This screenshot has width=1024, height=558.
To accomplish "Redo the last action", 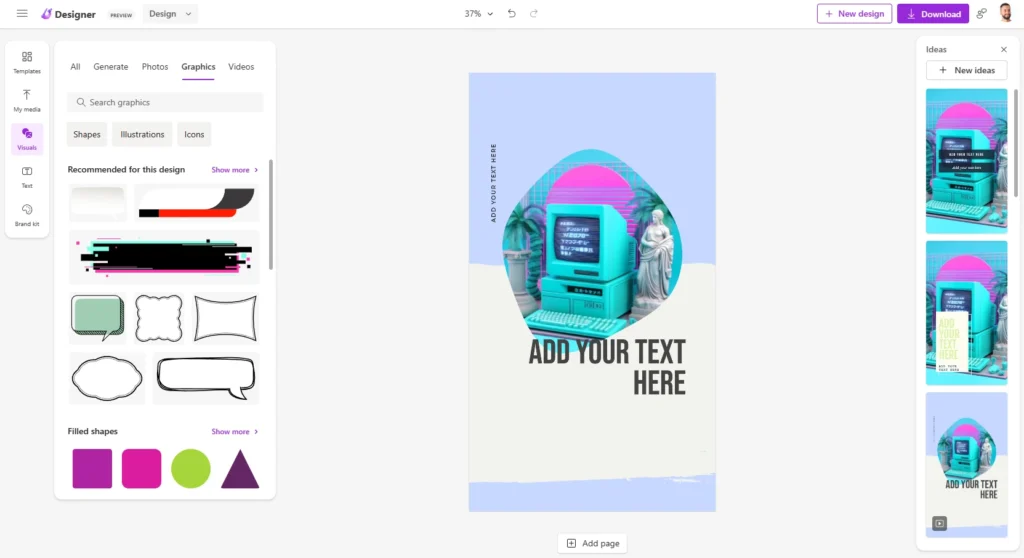I will (x=534, y=13).
